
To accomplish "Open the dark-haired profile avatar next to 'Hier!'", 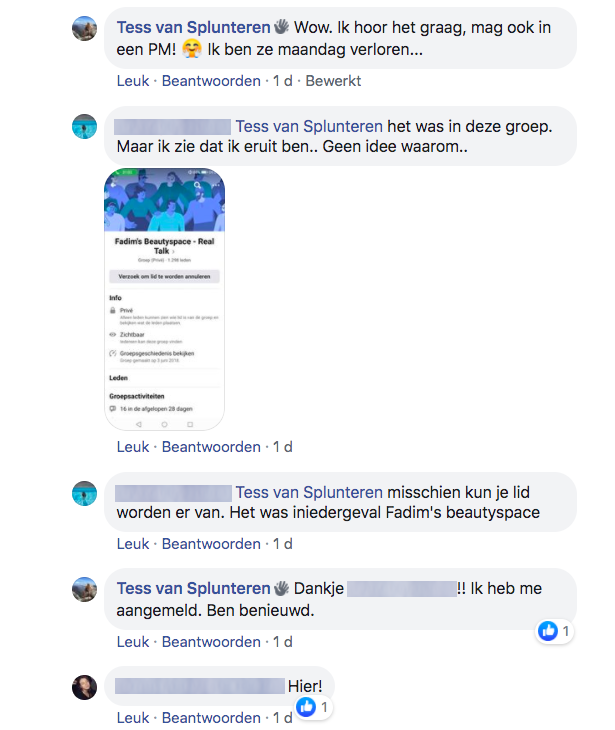I will (84, 687).
